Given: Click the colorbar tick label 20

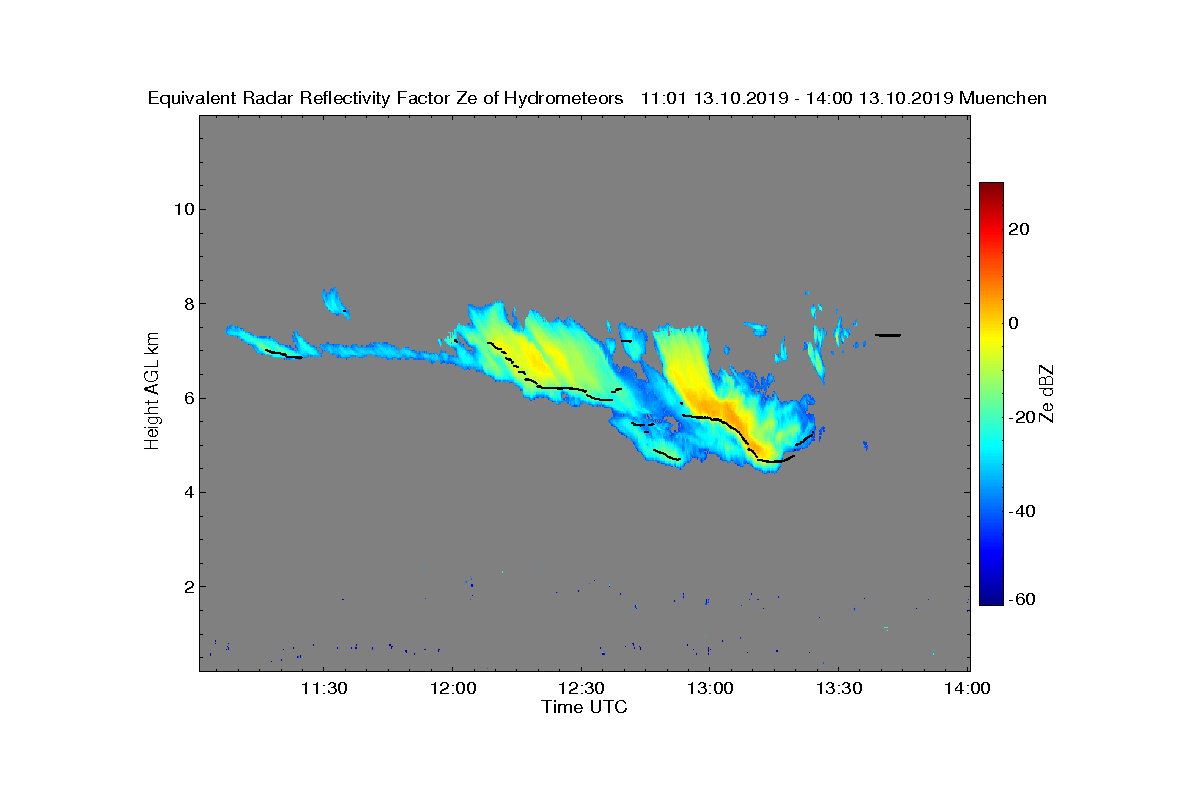Looking at the screenshot, I should pos(1020,229).
